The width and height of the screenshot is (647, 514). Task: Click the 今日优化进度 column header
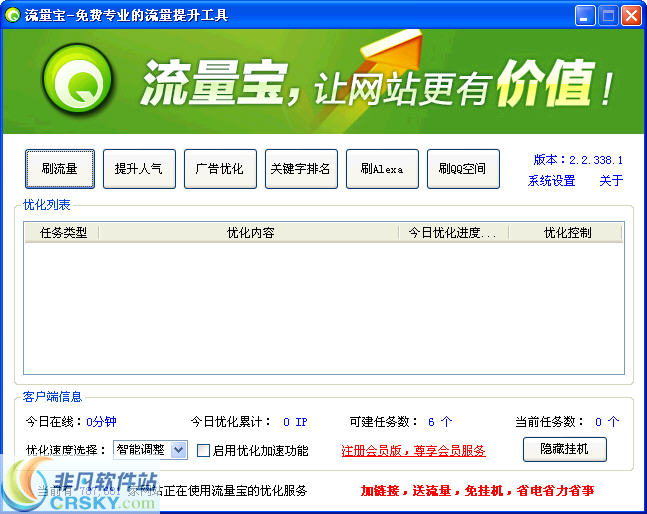click(453, 233)
